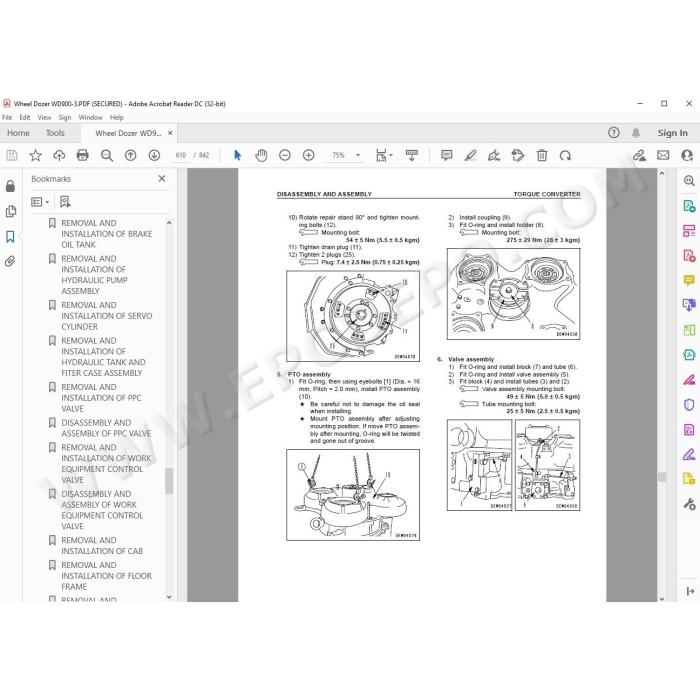The image size is (700, 700).
Task: Open the Edit menu
Action: coord(25,117)
